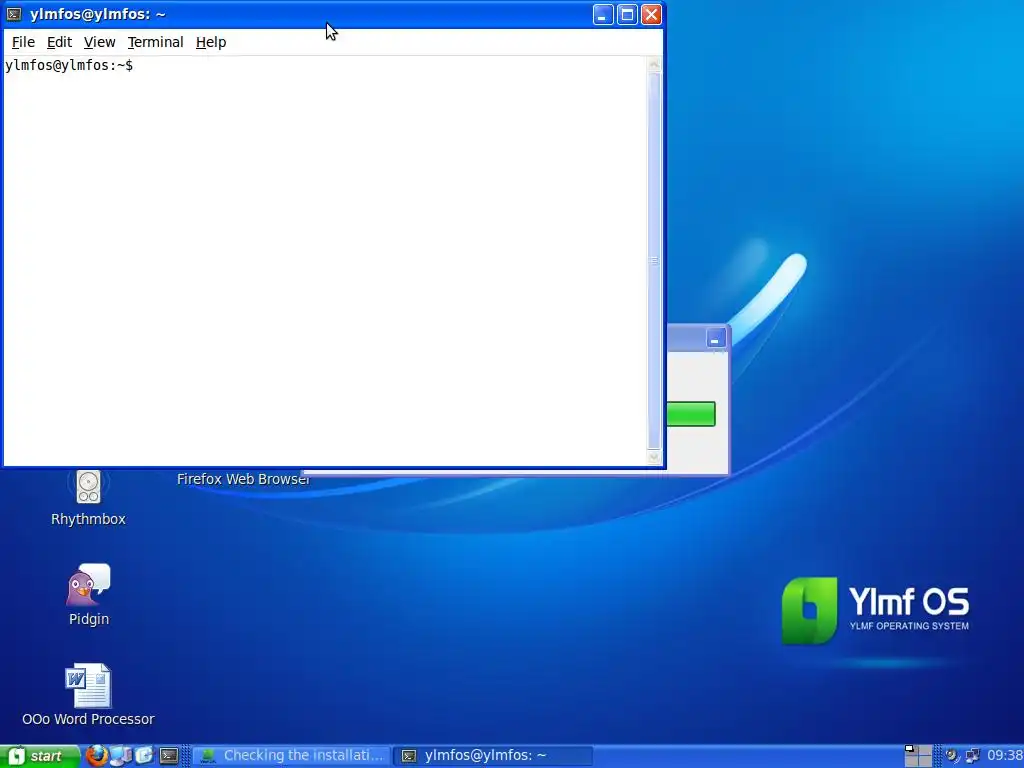Open the Edit menu in the terminal

(59, 42)
